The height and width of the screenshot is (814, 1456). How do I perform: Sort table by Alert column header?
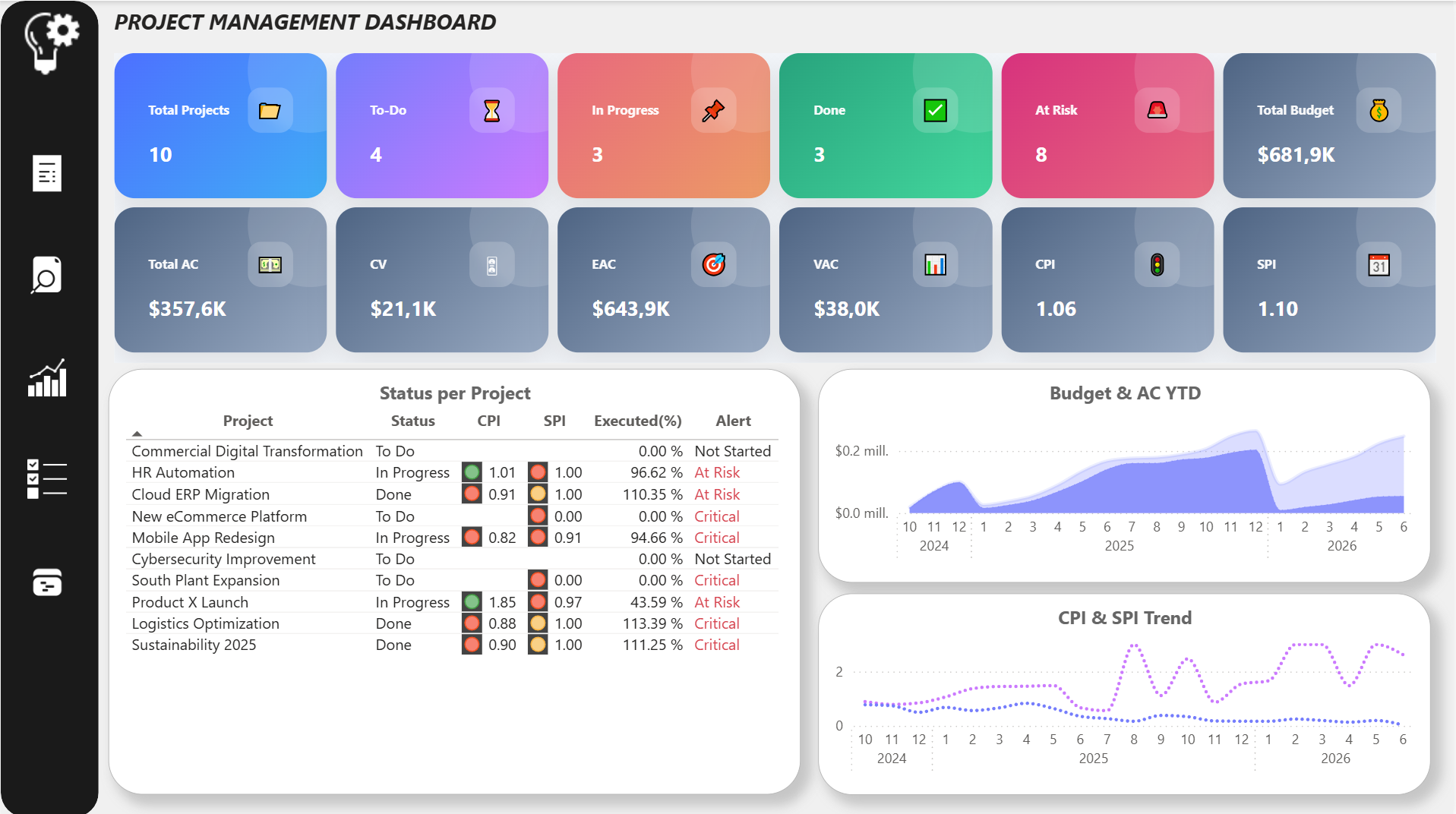click(733, 421)
